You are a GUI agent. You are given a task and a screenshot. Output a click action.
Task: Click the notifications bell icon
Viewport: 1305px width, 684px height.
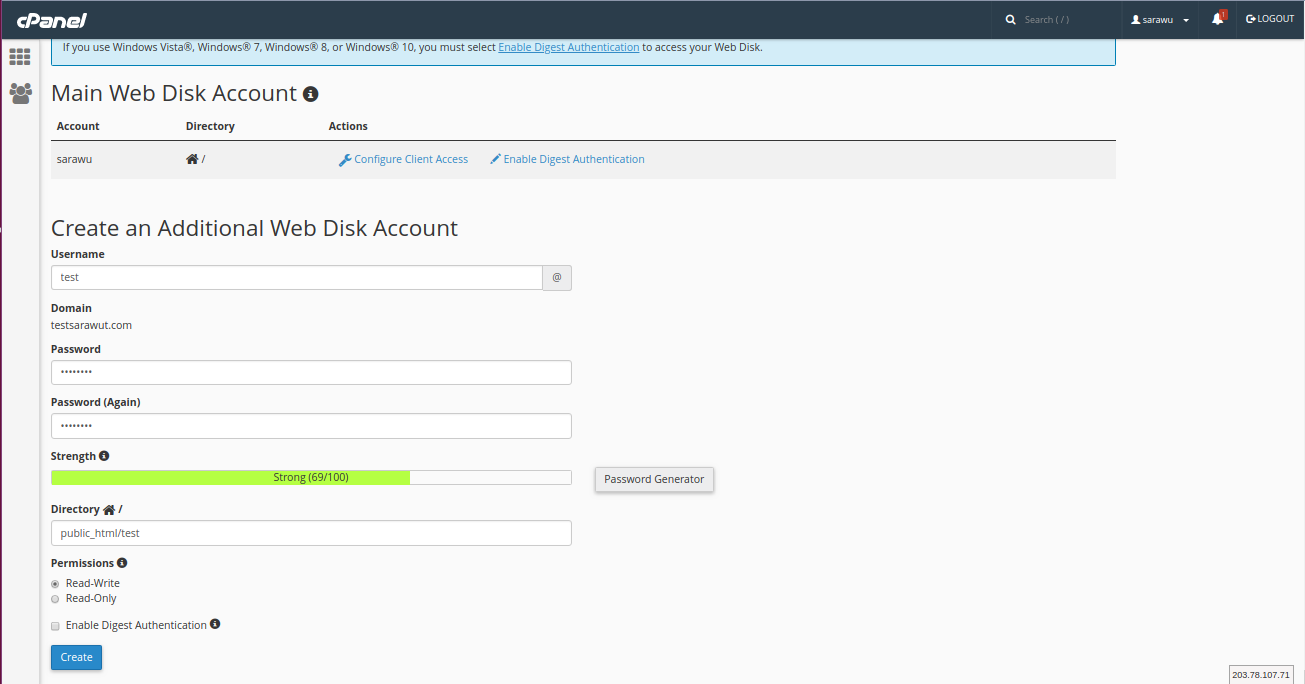point(1217,19)
